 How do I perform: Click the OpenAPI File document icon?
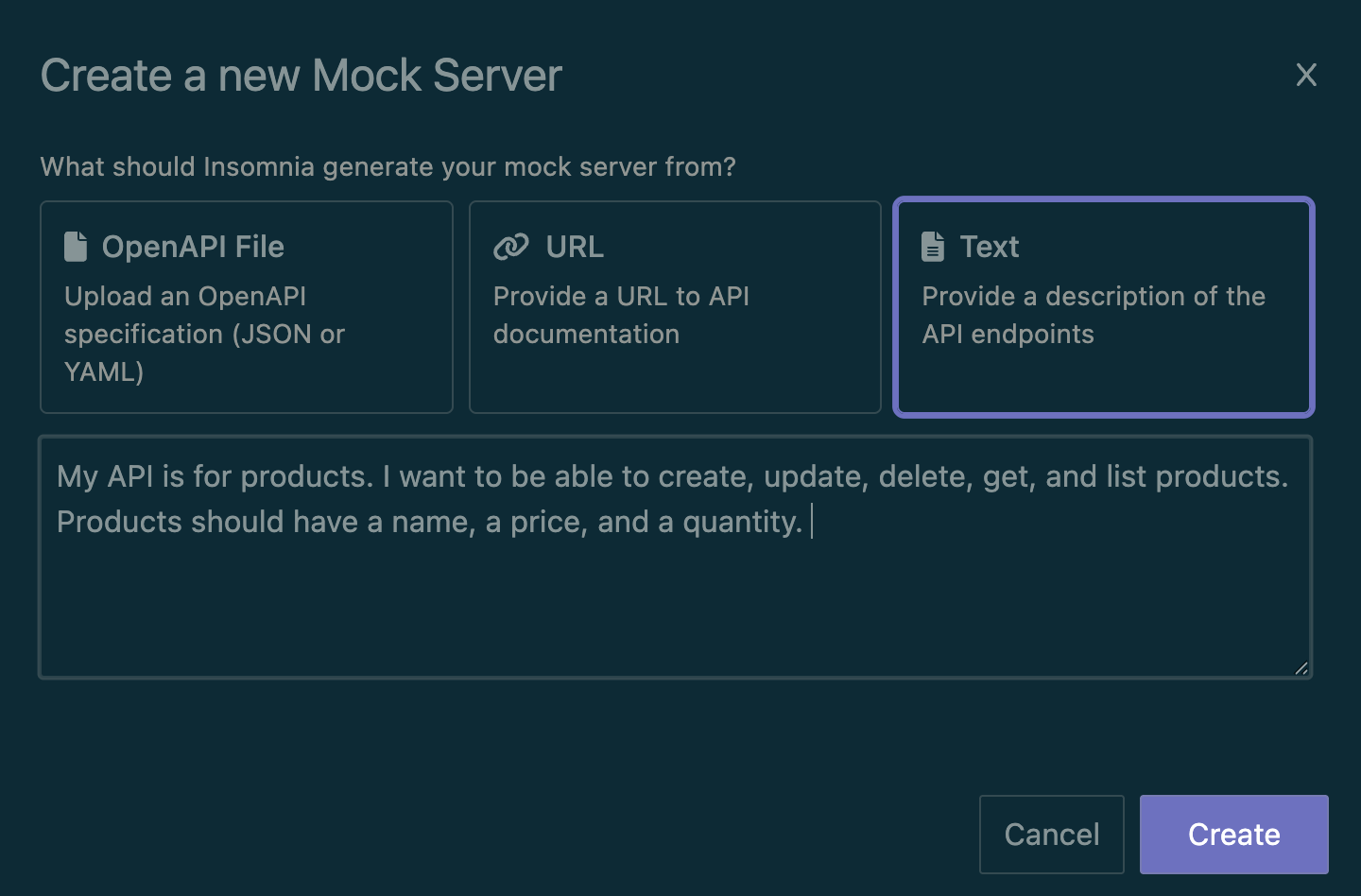tap(76, 247)
